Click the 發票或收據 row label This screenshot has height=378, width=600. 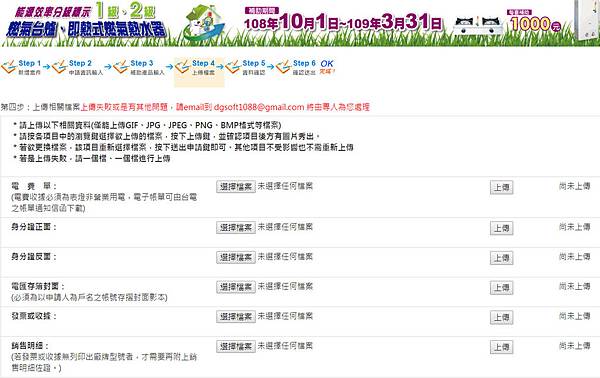[x=34, y=316]
